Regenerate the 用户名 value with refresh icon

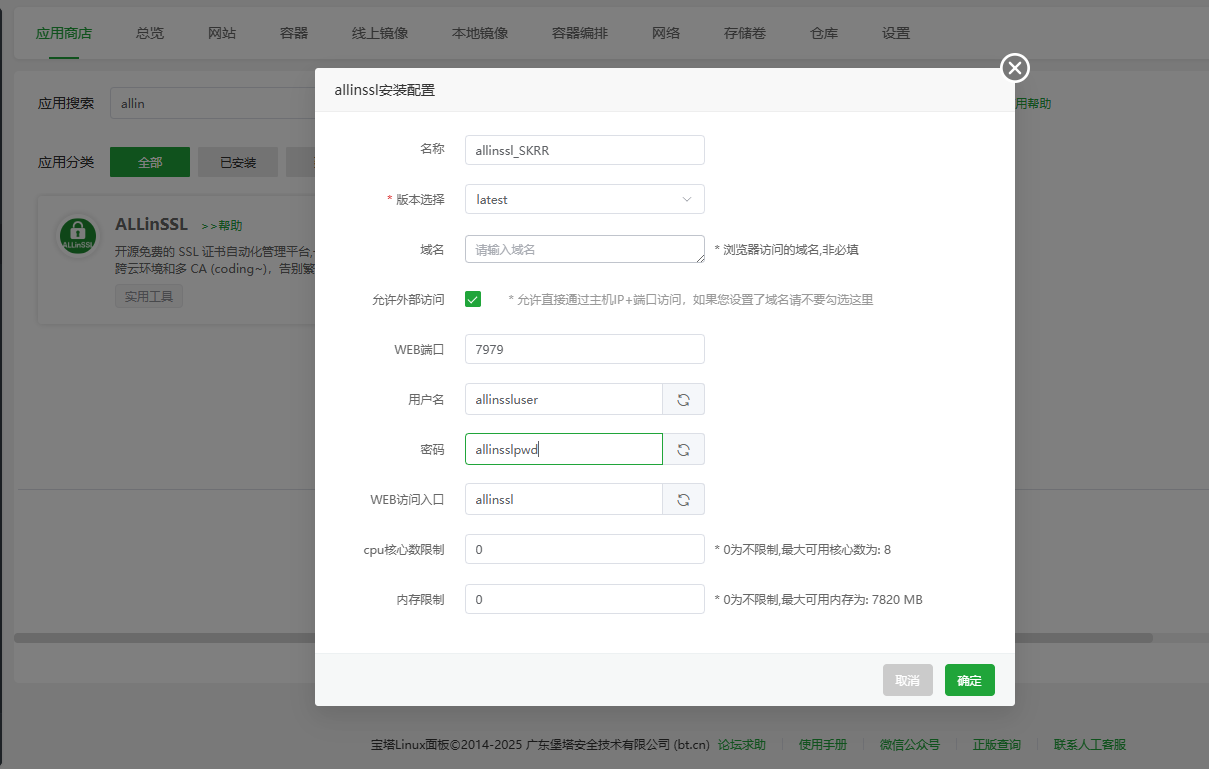[x=684, y=399]
